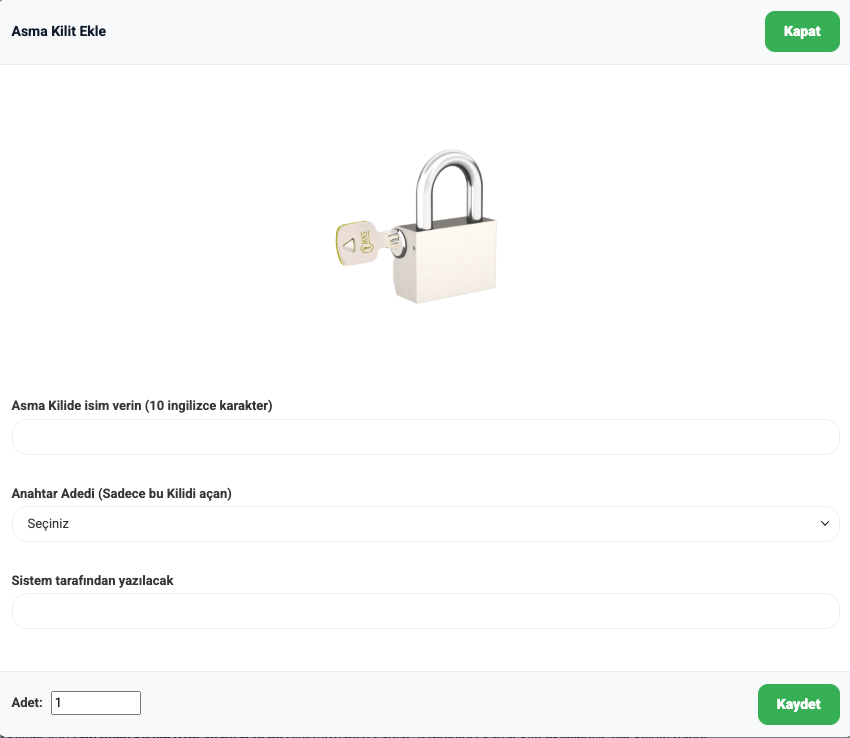Choose a key quantity from Seçiniz
This screenshot has height=738, width=850.
click(425, 523)
